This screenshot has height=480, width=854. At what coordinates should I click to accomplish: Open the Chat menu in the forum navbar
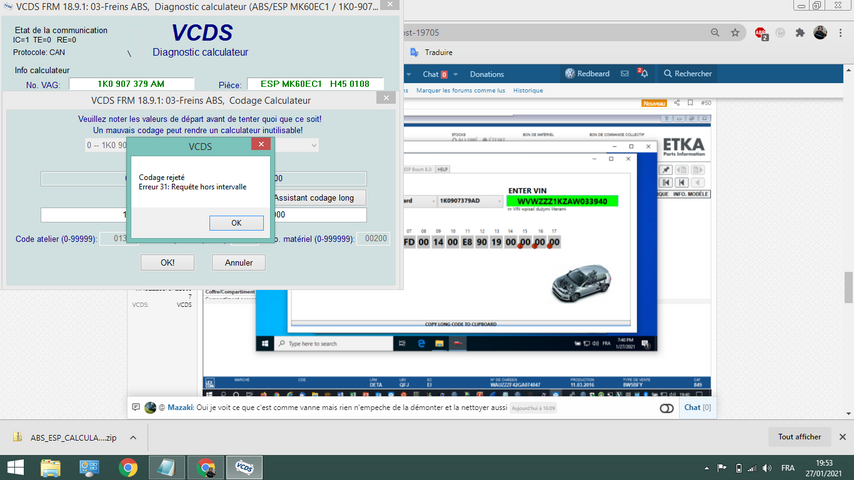point(435,74)
